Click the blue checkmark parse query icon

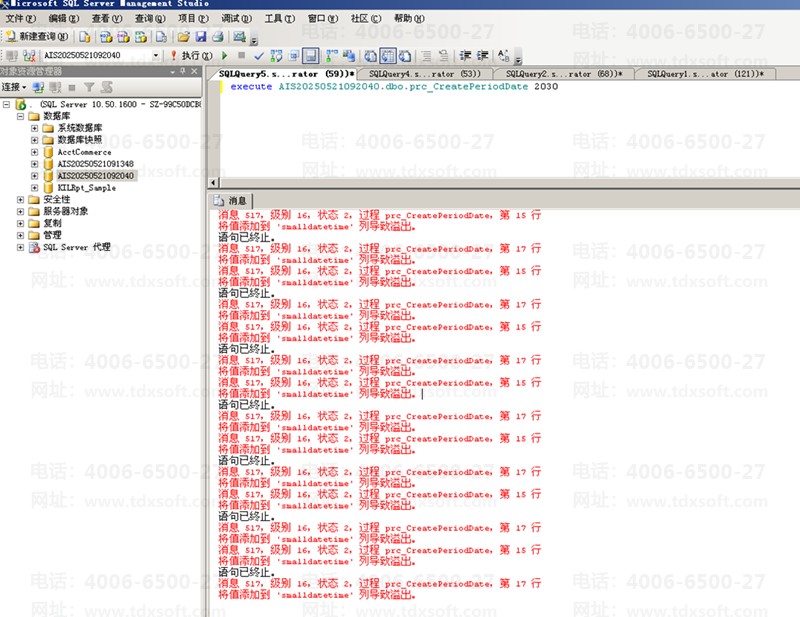258,55
